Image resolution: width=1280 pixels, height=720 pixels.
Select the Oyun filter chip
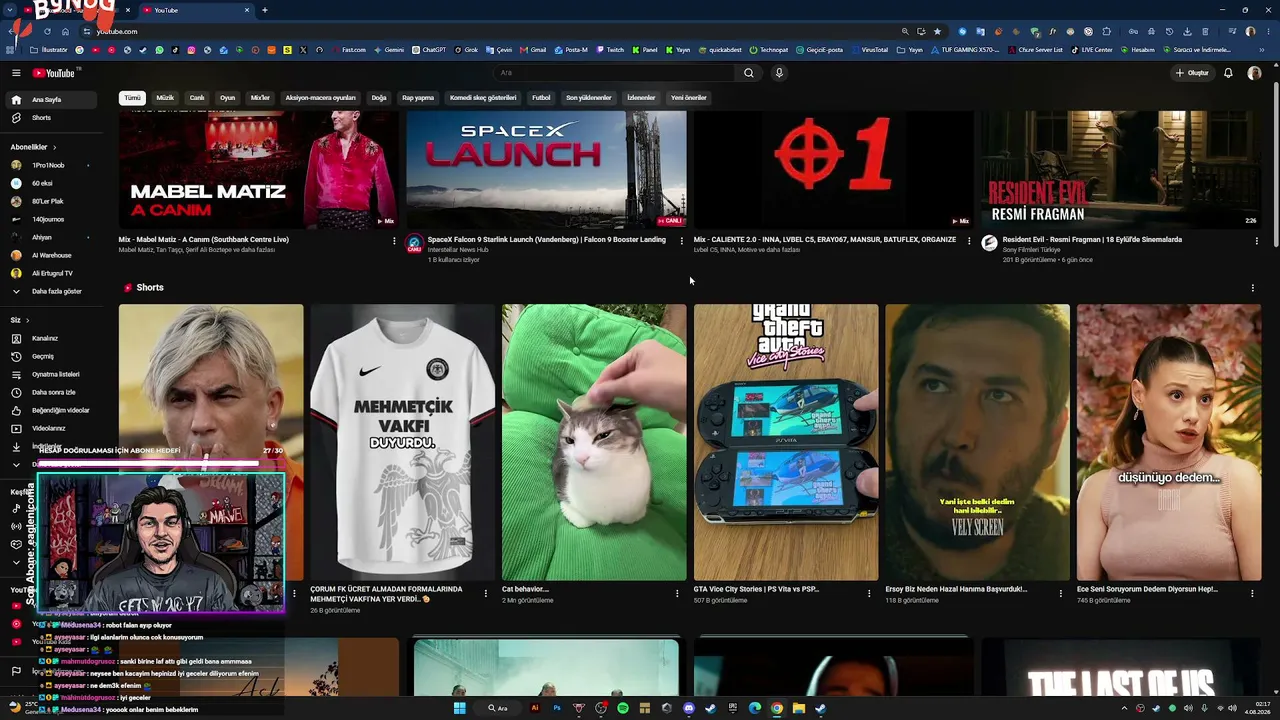click(228, 98)
